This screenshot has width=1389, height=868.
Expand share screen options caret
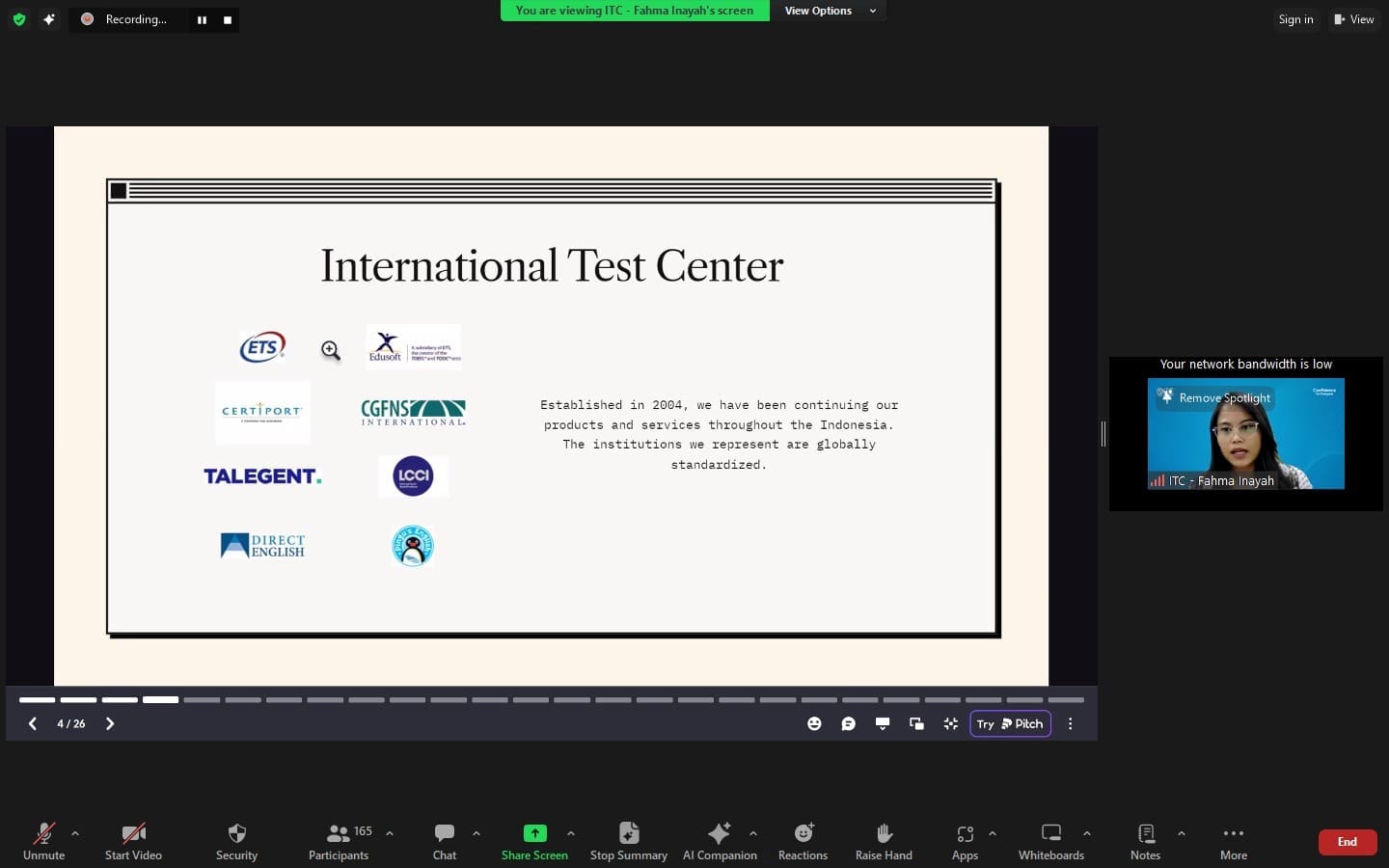pos(571,833)
